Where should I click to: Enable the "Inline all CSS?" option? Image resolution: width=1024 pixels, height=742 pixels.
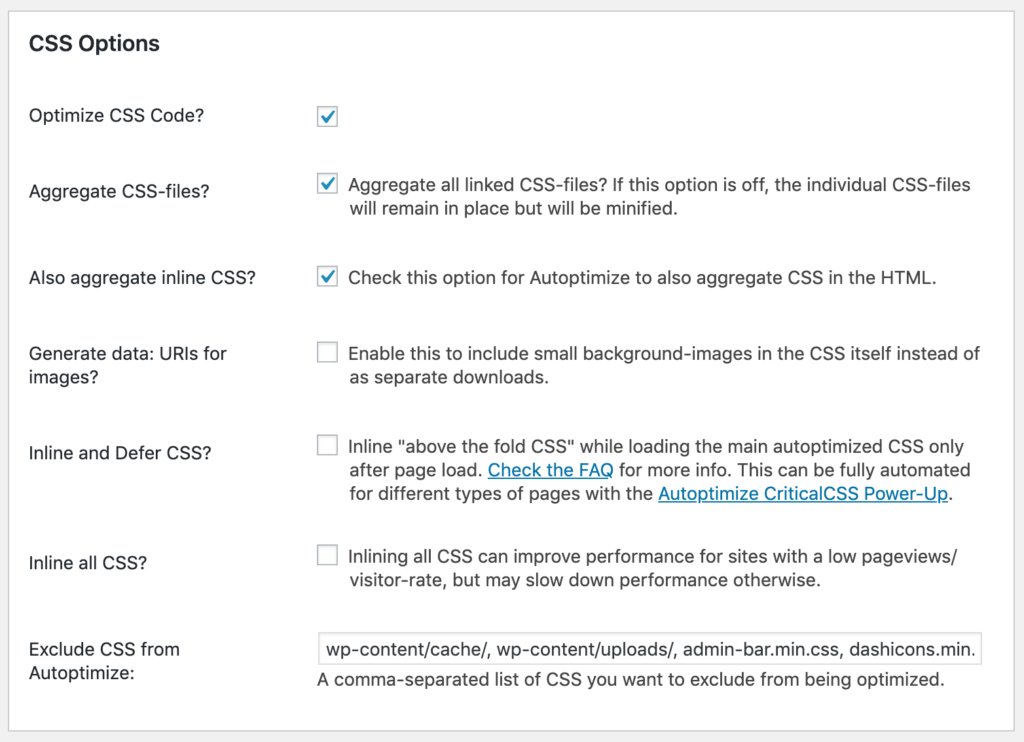pos(327,555)
